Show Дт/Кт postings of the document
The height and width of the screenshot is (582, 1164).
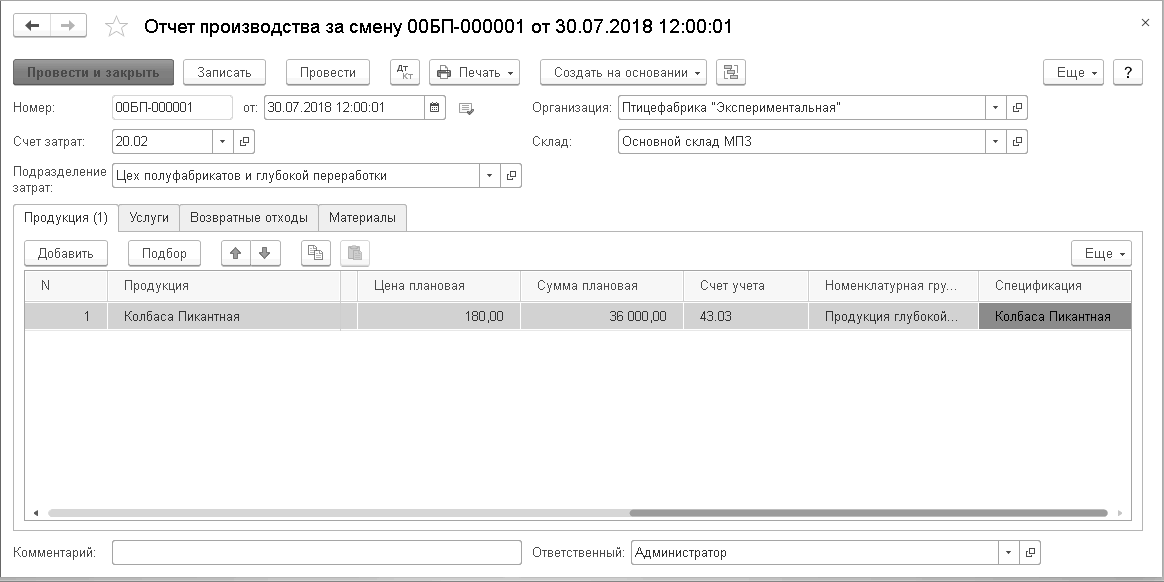[x=405, y=72]
